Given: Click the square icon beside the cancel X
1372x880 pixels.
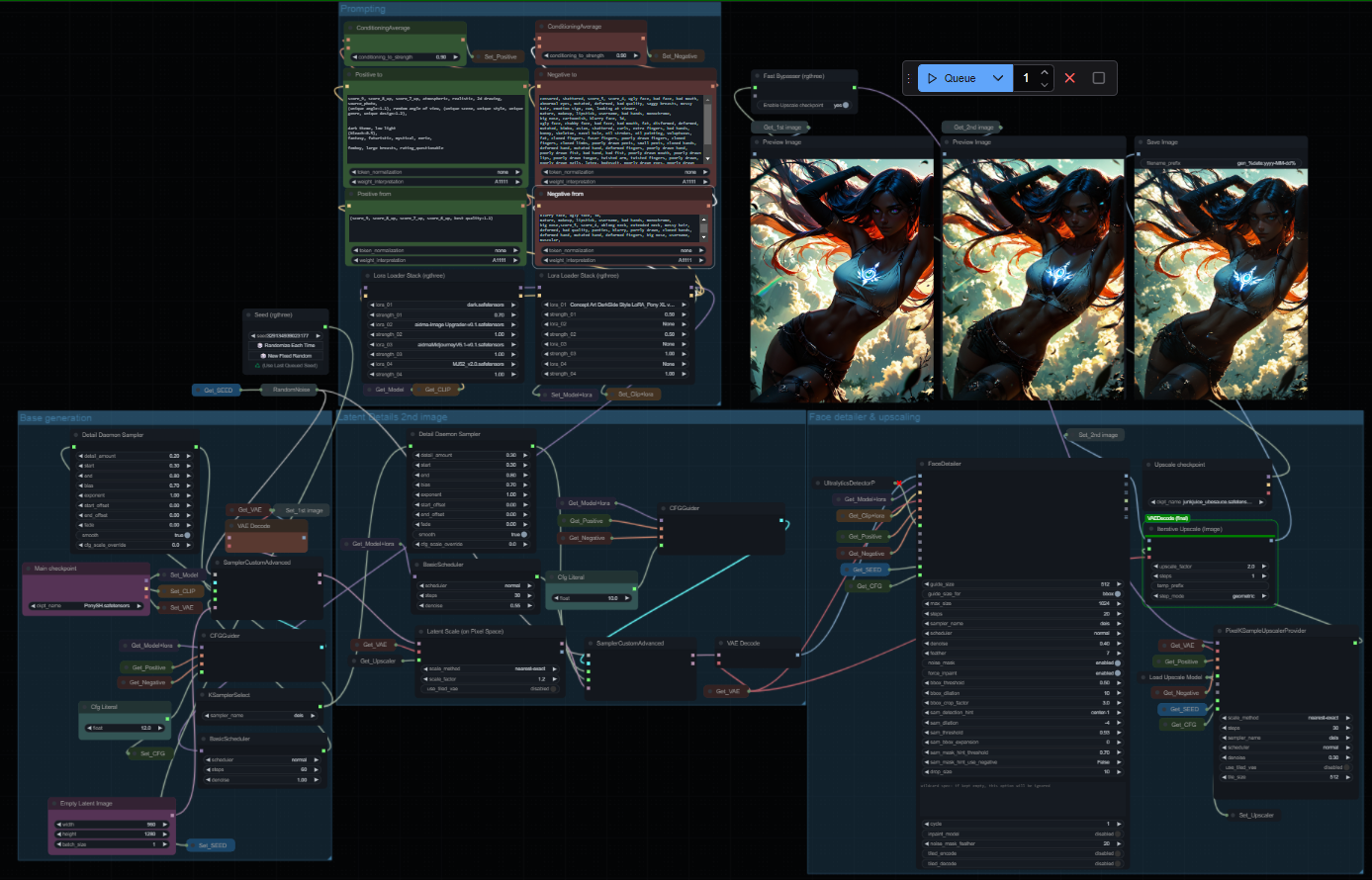Looking at the screenshot, I should (1098, 78).
